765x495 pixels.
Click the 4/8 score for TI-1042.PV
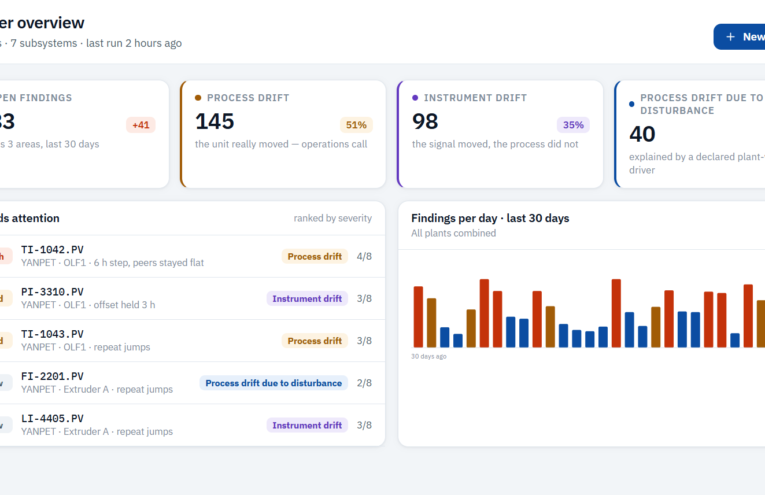click(364, 257)
